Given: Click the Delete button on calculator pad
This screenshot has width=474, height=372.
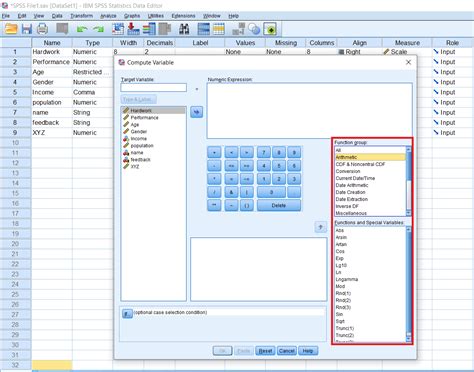Looking at the screenshot, I should point(279,205).
